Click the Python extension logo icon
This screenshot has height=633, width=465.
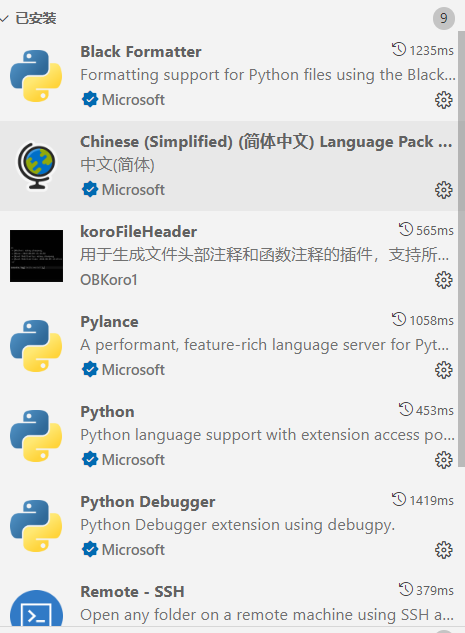pyautogui.click(x=36, y=436)
